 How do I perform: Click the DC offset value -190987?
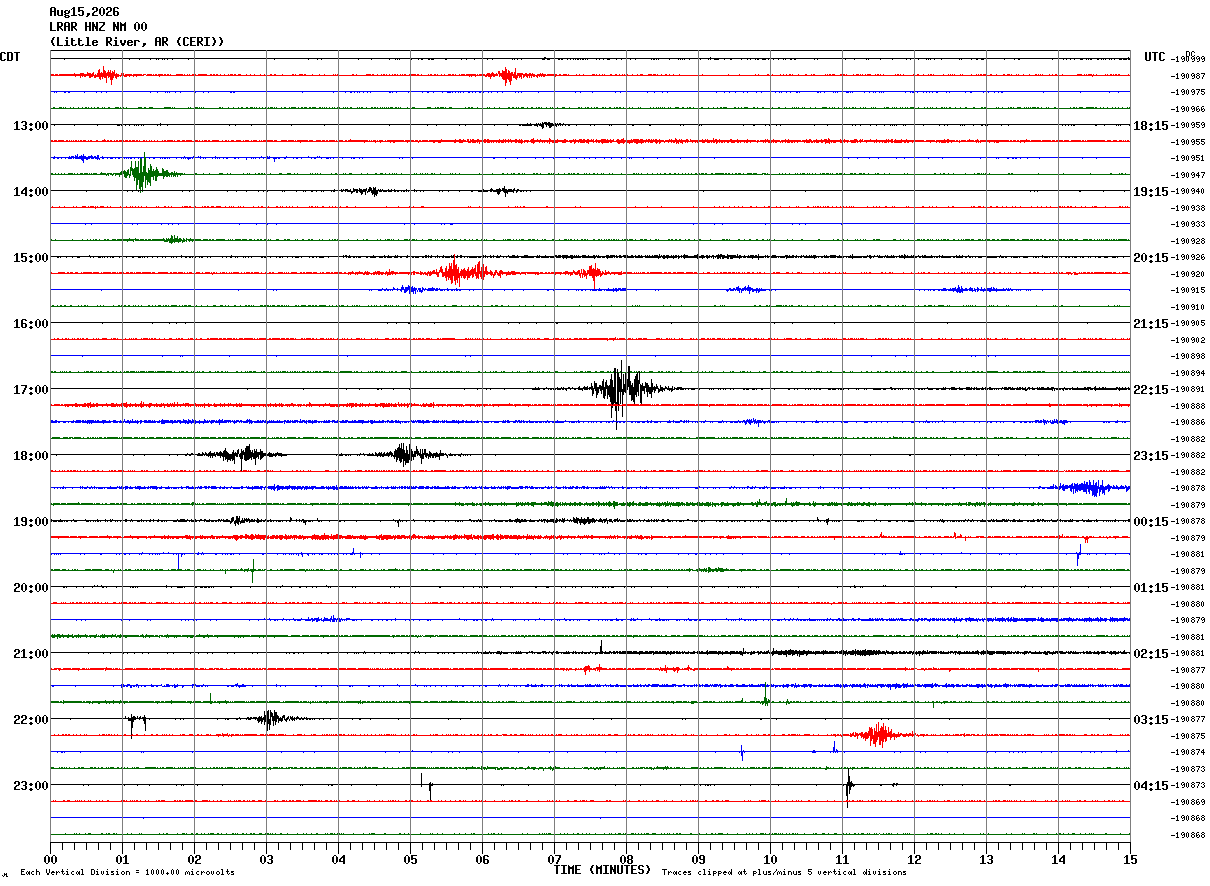click(x=1187, y=76)
